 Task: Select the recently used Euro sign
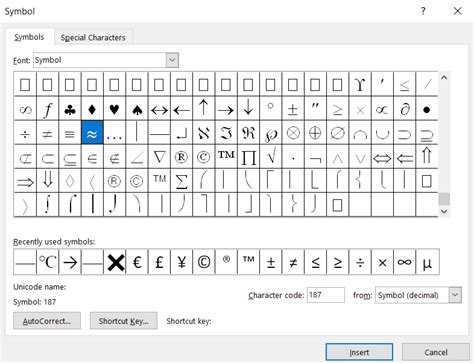(137, 262)
